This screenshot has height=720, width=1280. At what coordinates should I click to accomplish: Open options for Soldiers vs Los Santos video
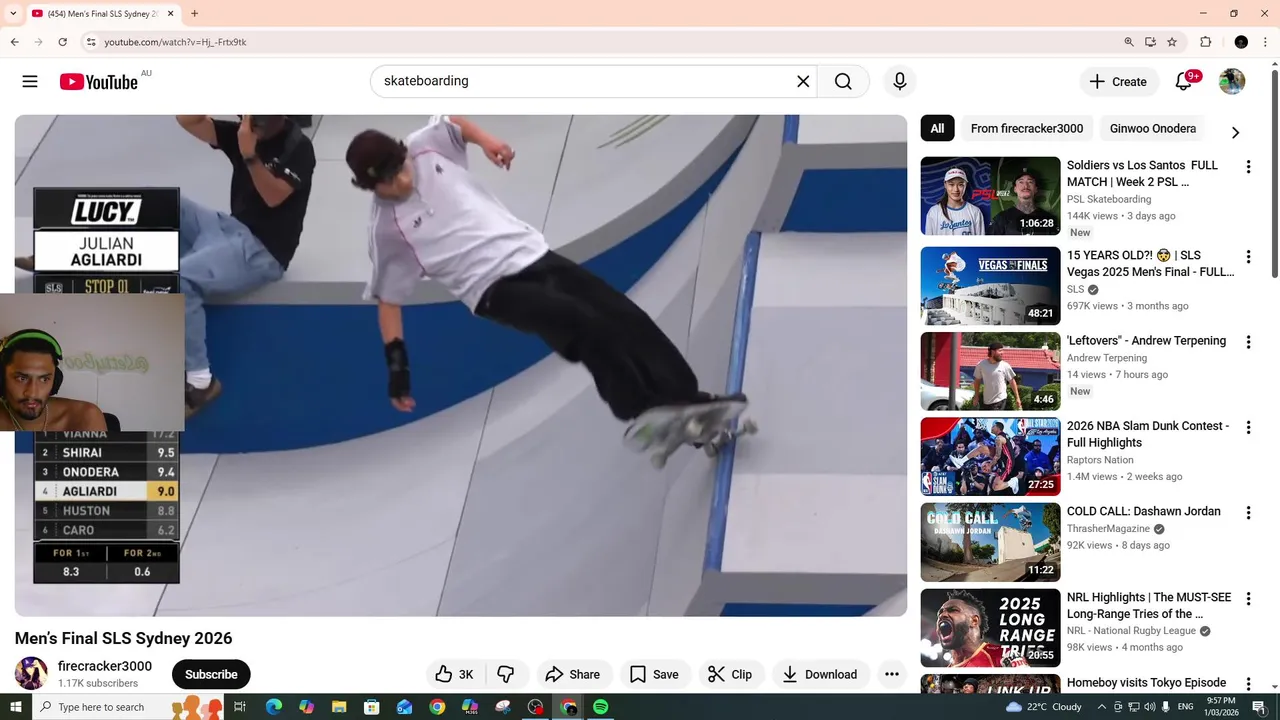click(x=1248, y=167)
